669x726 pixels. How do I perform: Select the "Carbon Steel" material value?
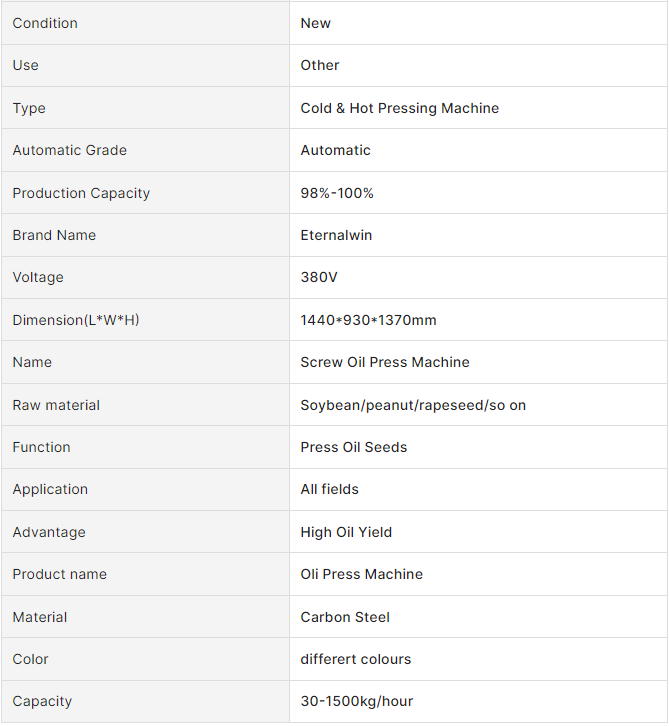[x=345, y=617]
